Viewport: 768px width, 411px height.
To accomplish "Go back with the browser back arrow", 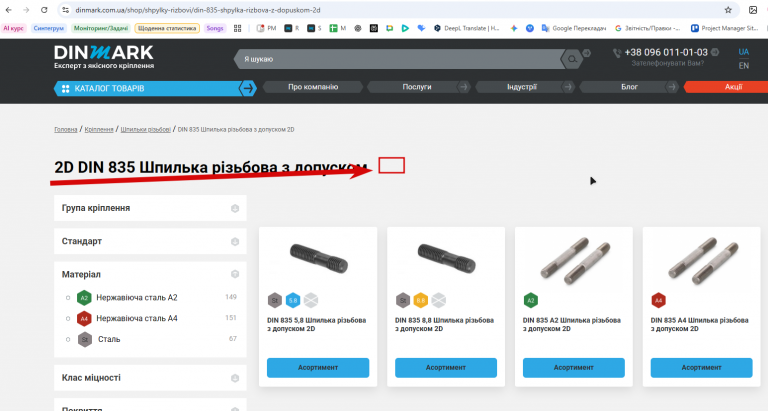I will coord(8,10).
